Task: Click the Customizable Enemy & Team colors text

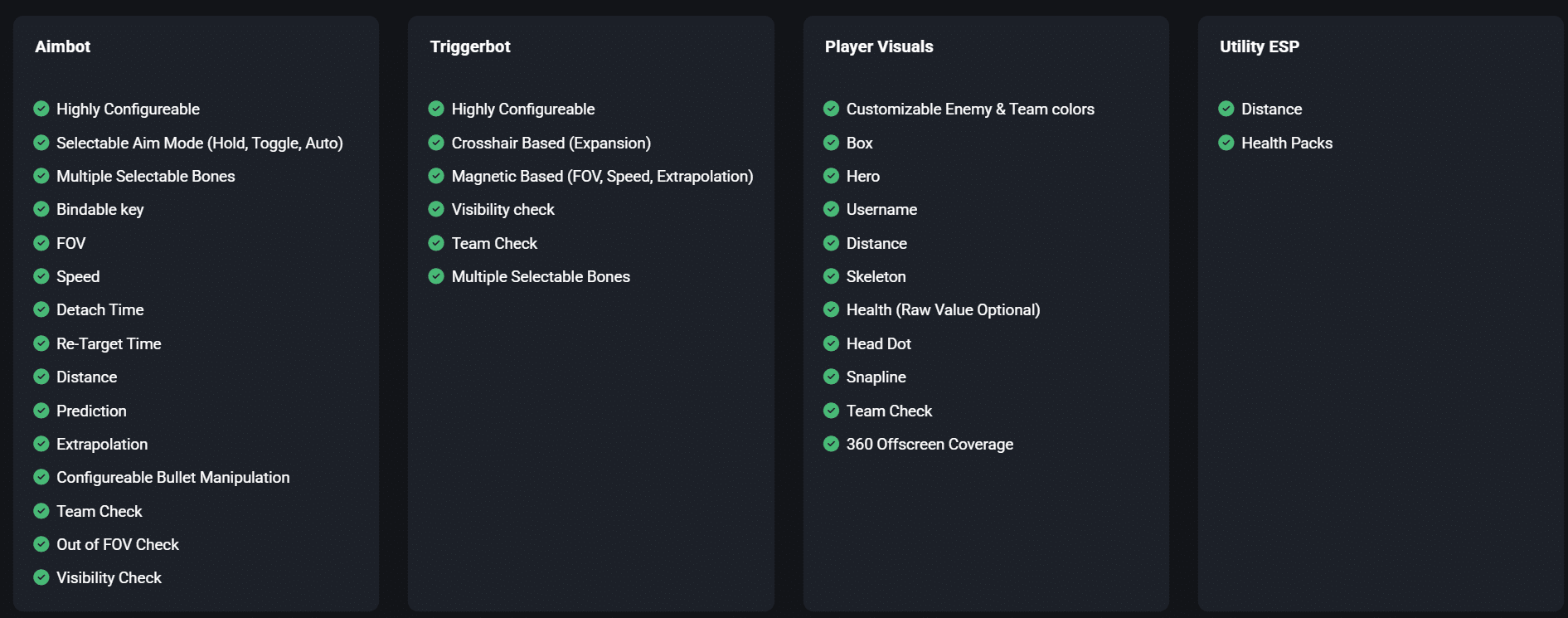Action: click(970, 109)
